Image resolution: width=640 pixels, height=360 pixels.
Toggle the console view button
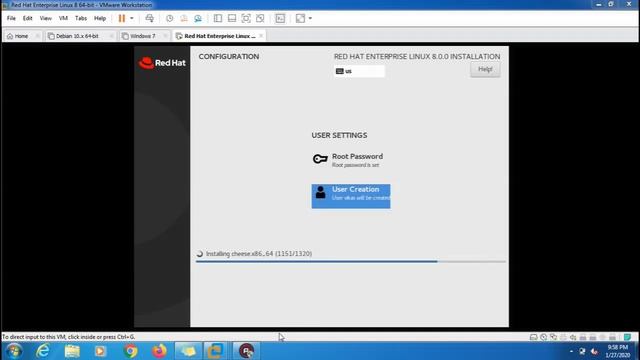280,18
